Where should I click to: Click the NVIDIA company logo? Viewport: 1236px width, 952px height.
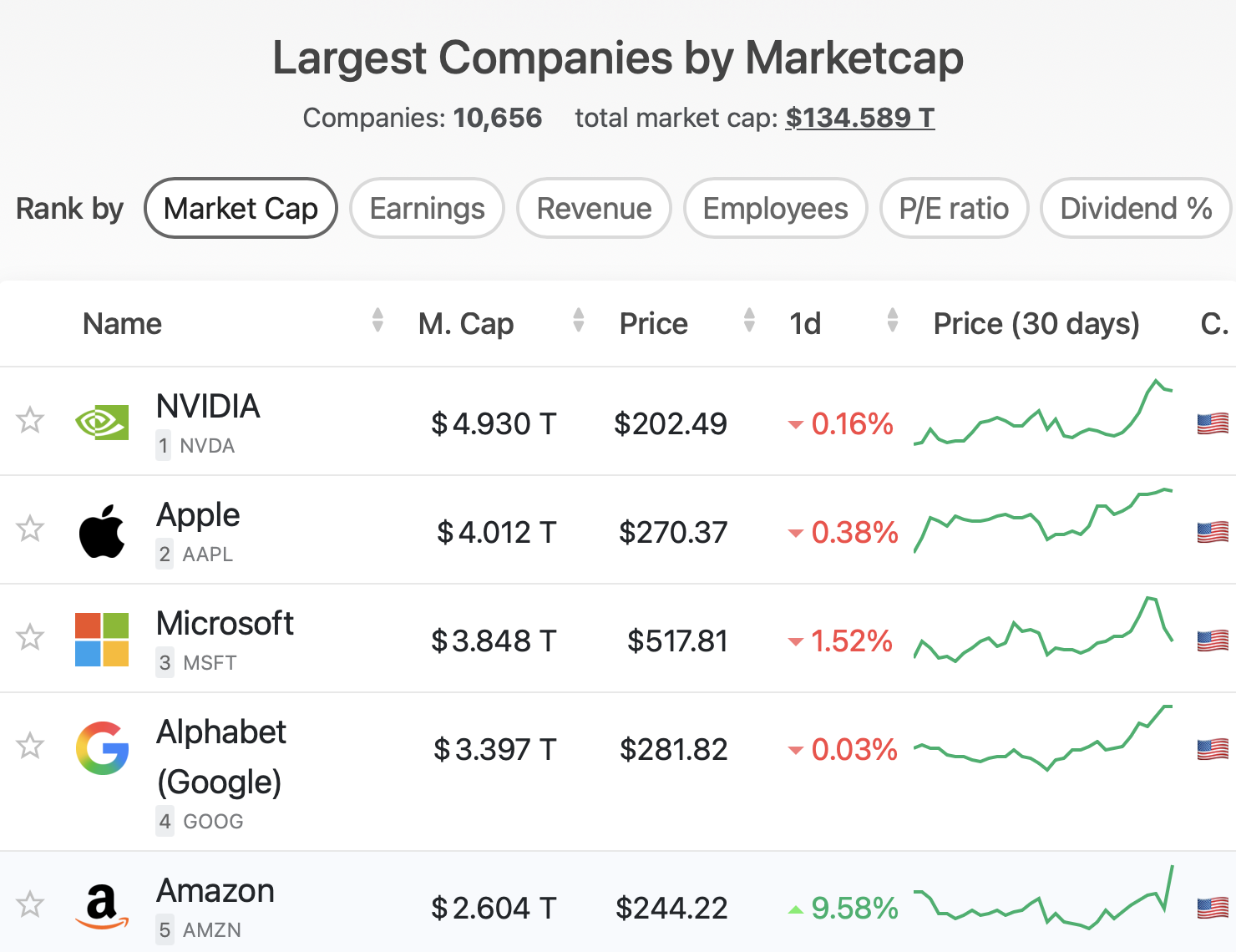(102, 423)
